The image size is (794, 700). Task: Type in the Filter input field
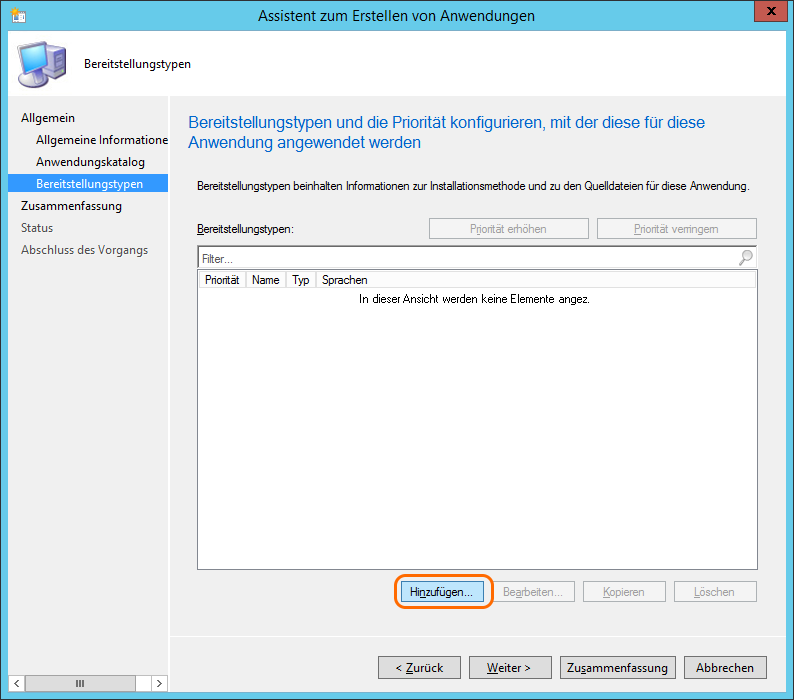[x=465, y=258]
